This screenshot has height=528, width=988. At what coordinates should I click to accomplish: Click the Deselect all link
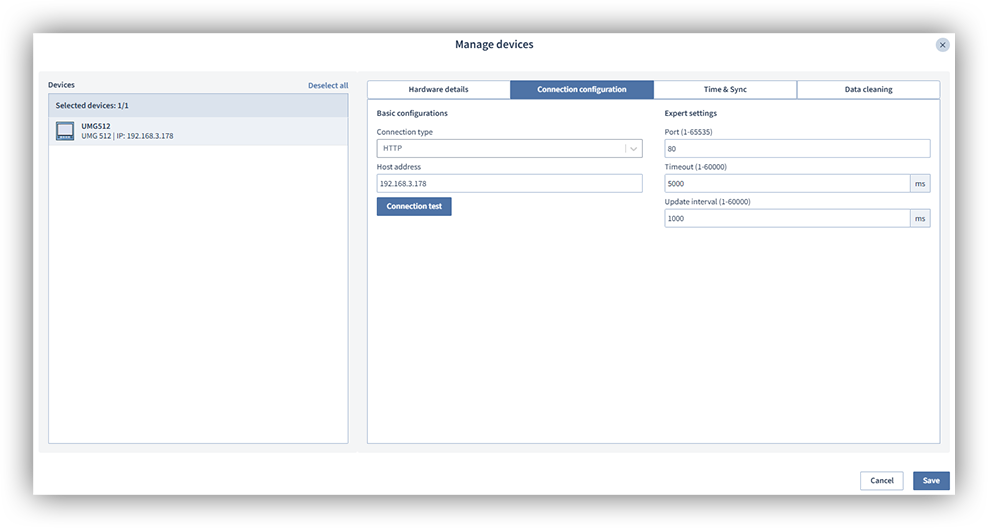pos(328,86)
